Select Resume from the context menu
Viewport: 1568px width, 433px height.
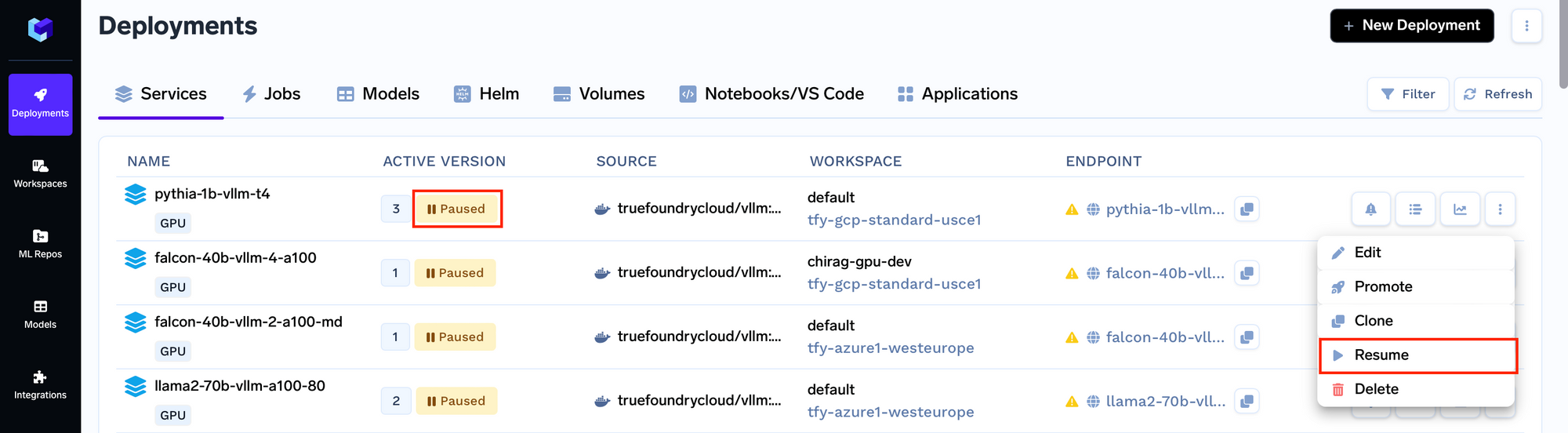[1417, 355]
